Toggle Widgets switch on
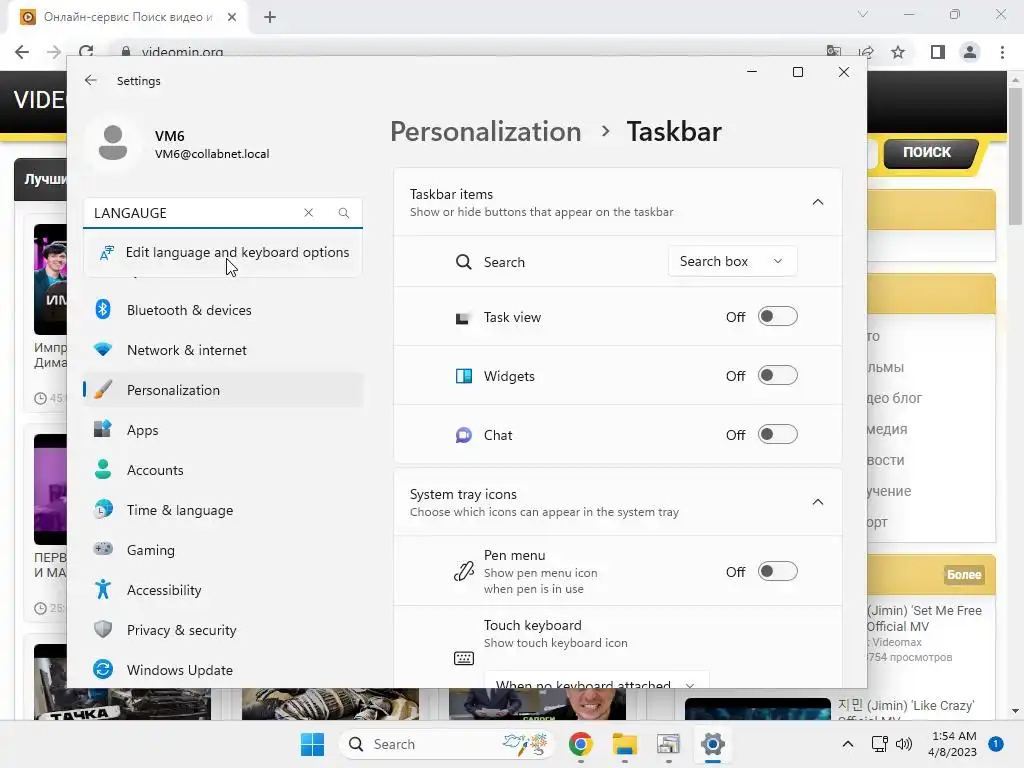 pos(777,376)
